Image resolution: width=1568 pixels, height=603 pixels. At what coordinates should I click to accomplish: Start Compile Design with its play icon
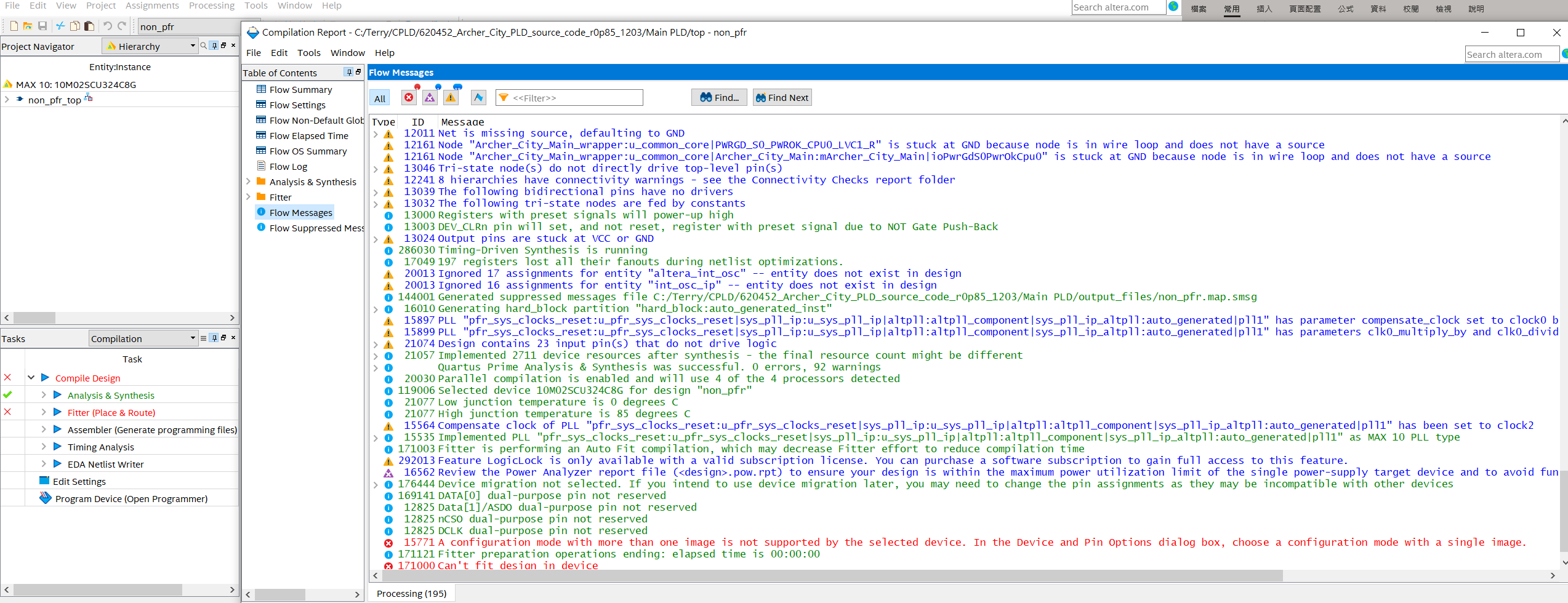tap(45, 378)
